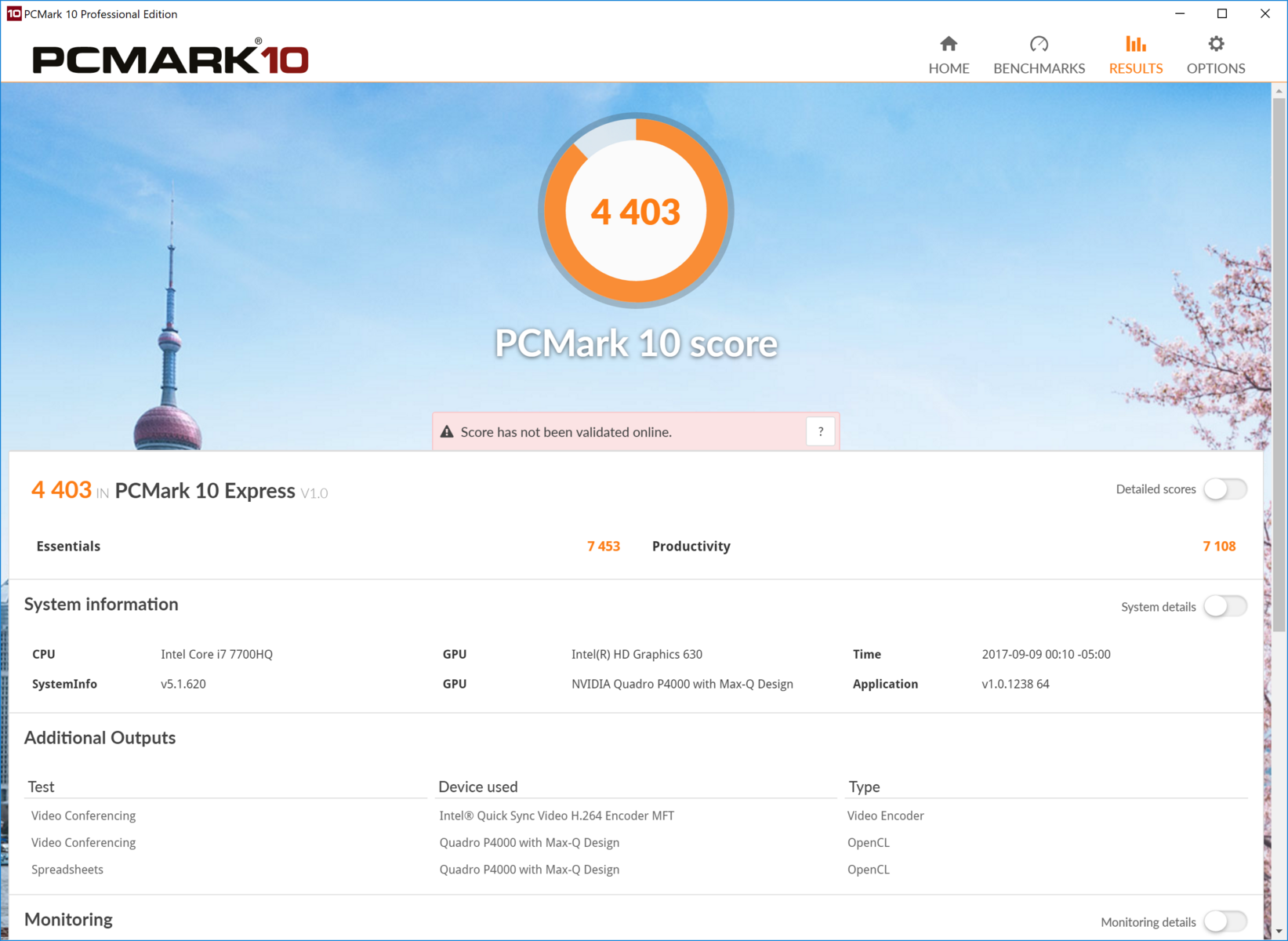The height and width of the screenshot is (941, 1288).
Task: Click the vertical scrollbar thumb
Action: 1279,365
